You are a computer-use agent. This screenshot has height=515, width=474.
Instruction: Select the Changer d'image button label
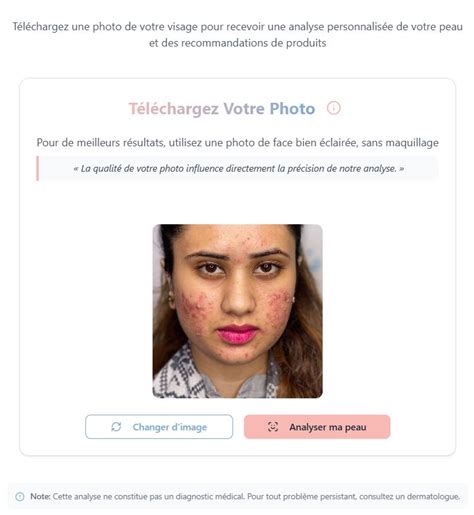[170, 427]
